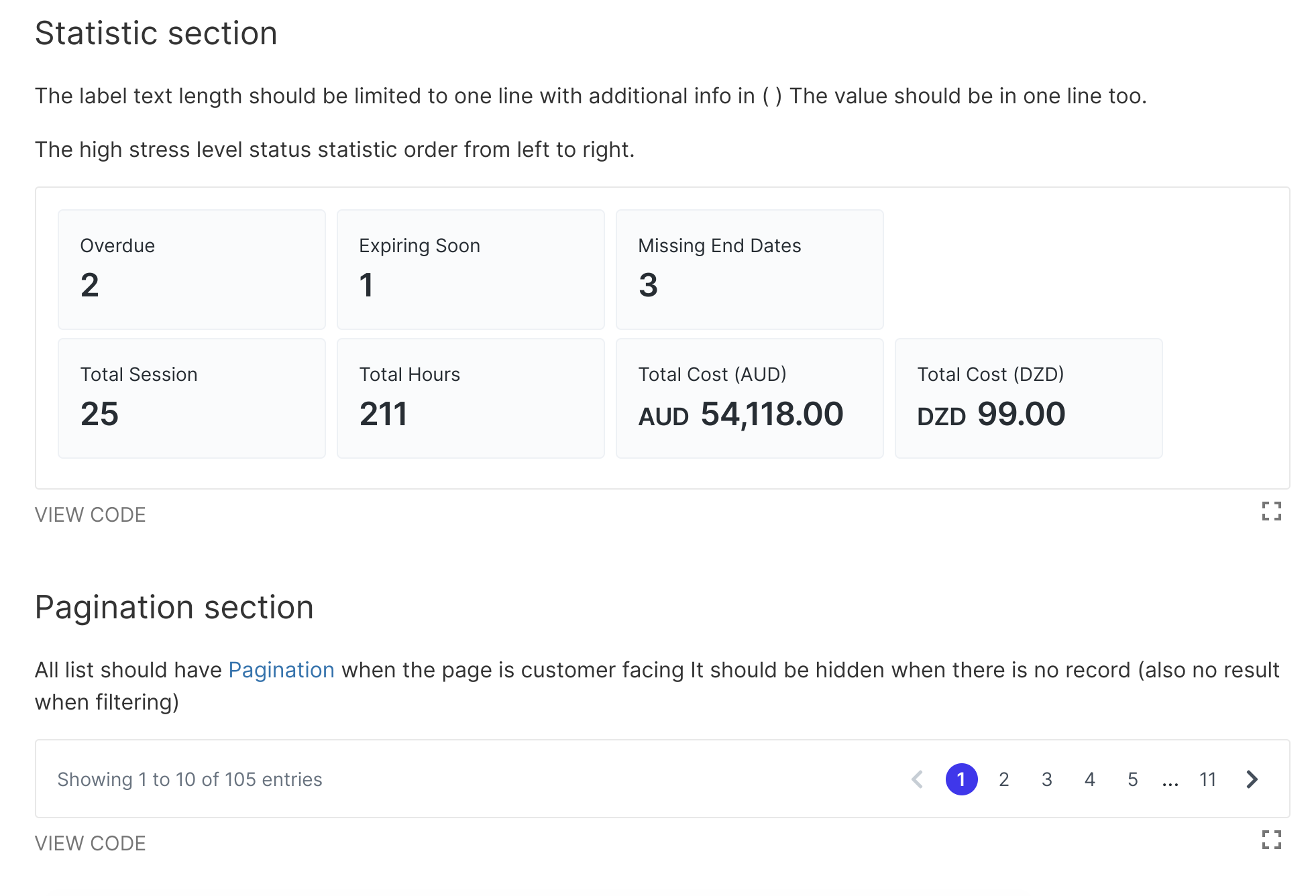Click the pagination ellipsis
Image resolution: width=1316 pixels, height=896 pixels.
(x=1170, y=781)
